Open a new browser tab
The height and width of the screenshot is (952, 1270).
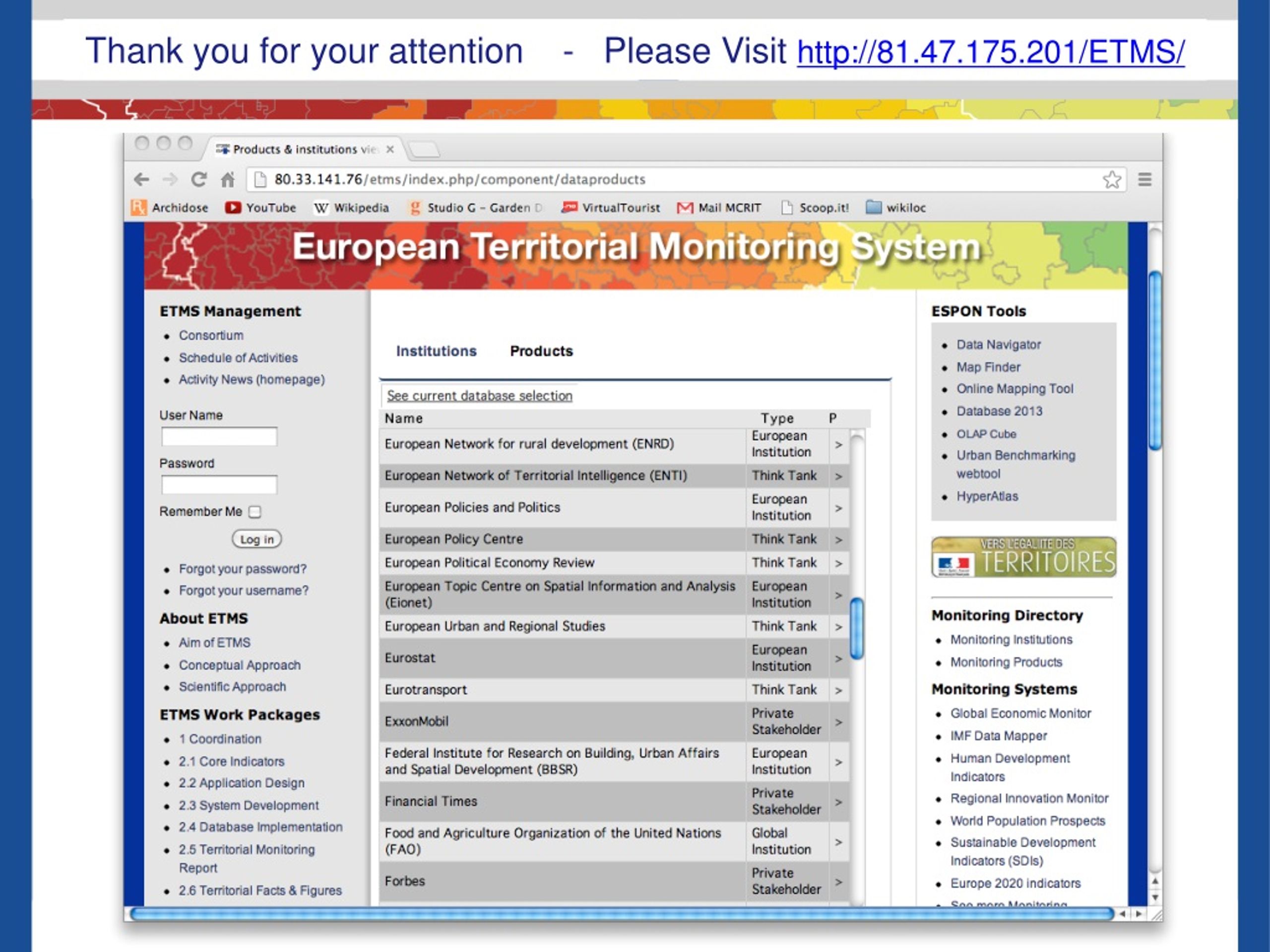(x=425, y=150)
